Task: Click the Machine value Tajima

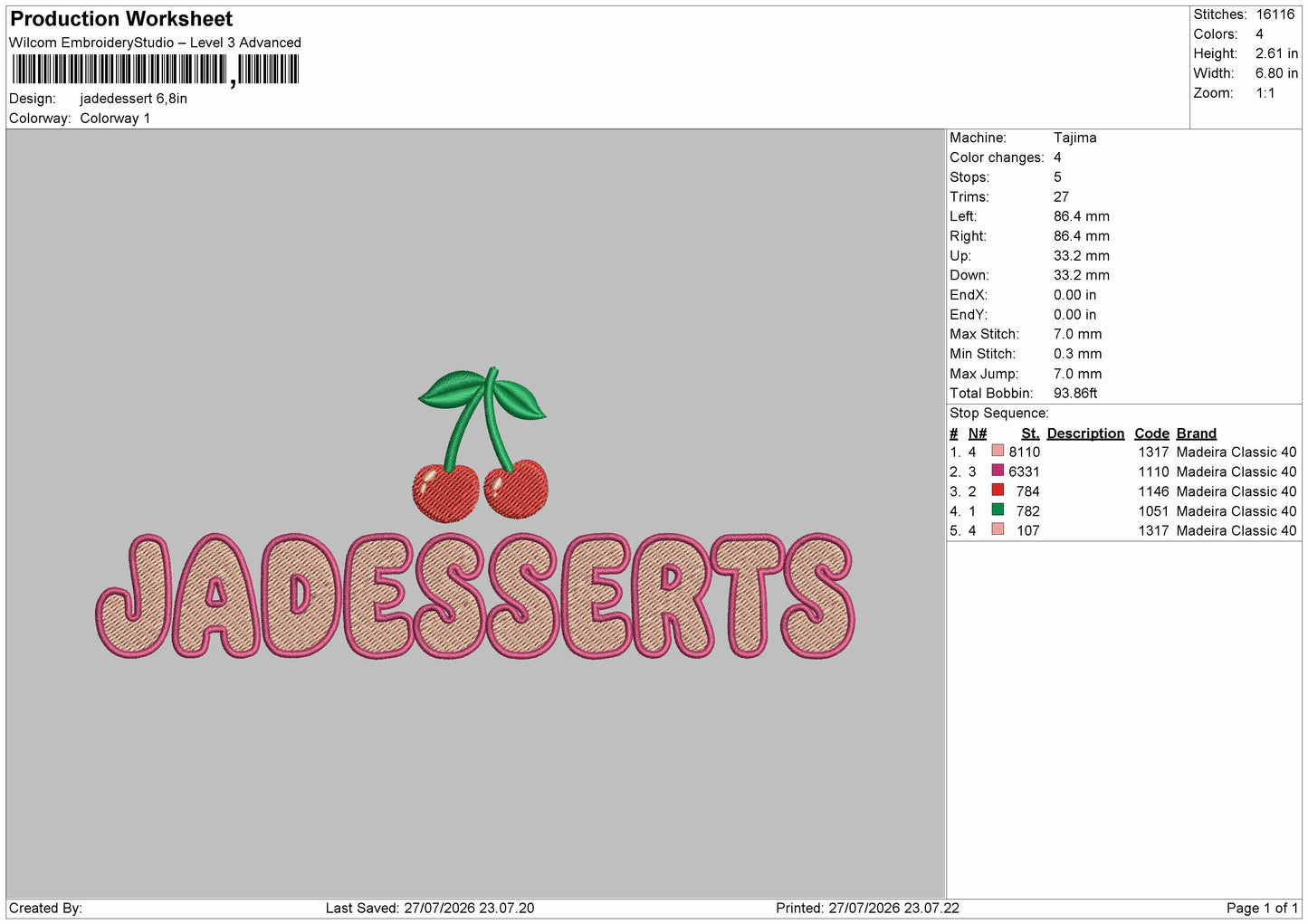Action: [x=1074, y=138]
